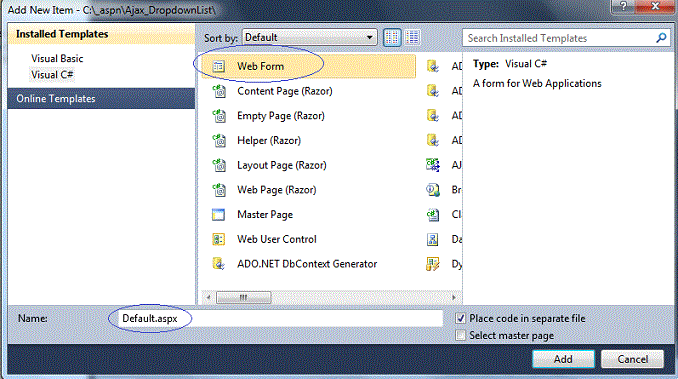Open the Sort by Default dropdown
This screenshot has width=678, height=379.
click(x=310, y=38)
